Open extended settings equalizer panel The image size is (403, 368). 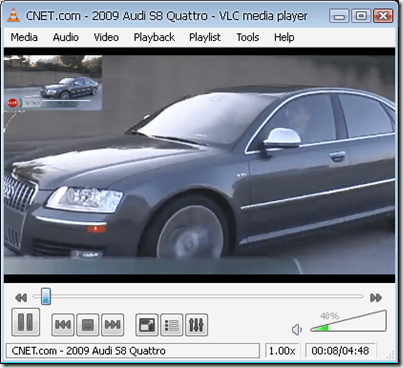click(x=196, y=324)
